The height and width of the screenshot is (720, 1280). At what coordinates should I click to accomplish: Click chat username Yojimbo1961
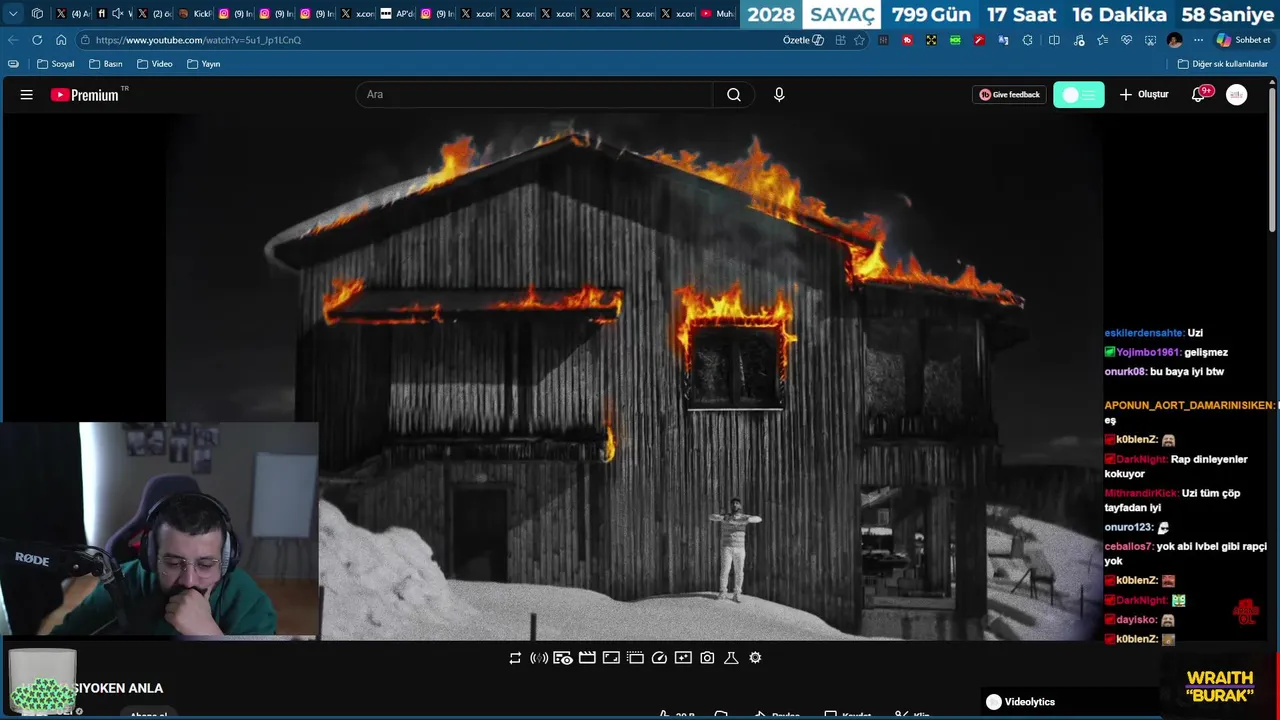(x=1148, y=352)
